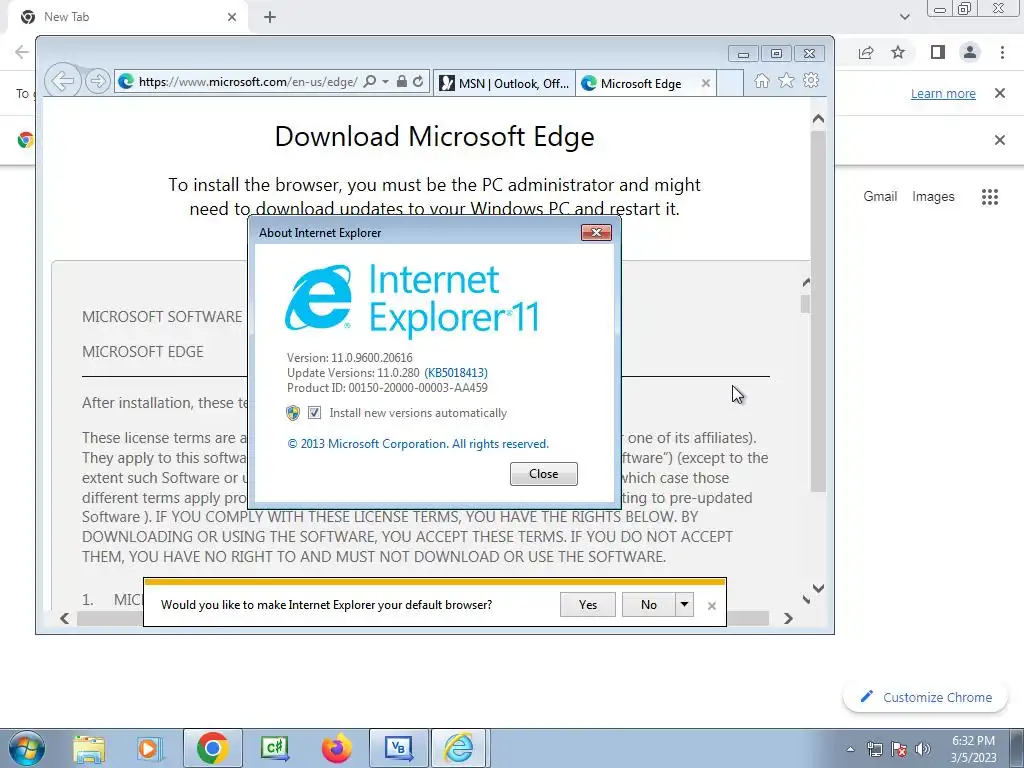Viewport: 1024px width, 768px height.
Task: Click the 2013 Microsoft Corporation copyright link
Action: (x=418, y=444)
